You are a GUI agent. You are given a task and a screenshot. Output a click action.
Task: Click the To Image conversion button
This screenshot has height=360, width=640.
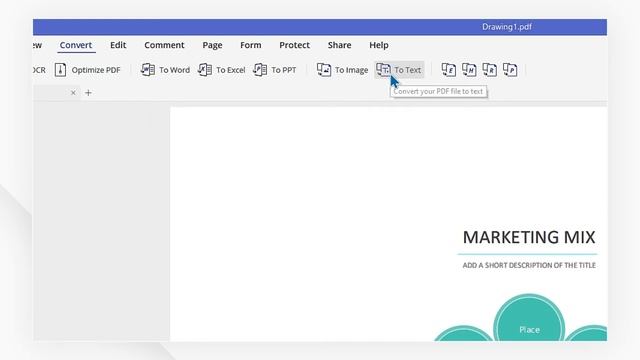coord(342,70)
